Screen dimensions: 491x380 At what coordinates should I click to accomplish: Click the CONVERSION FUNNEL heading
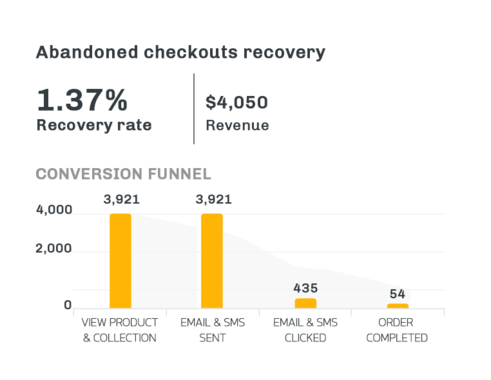pos(123,174)
